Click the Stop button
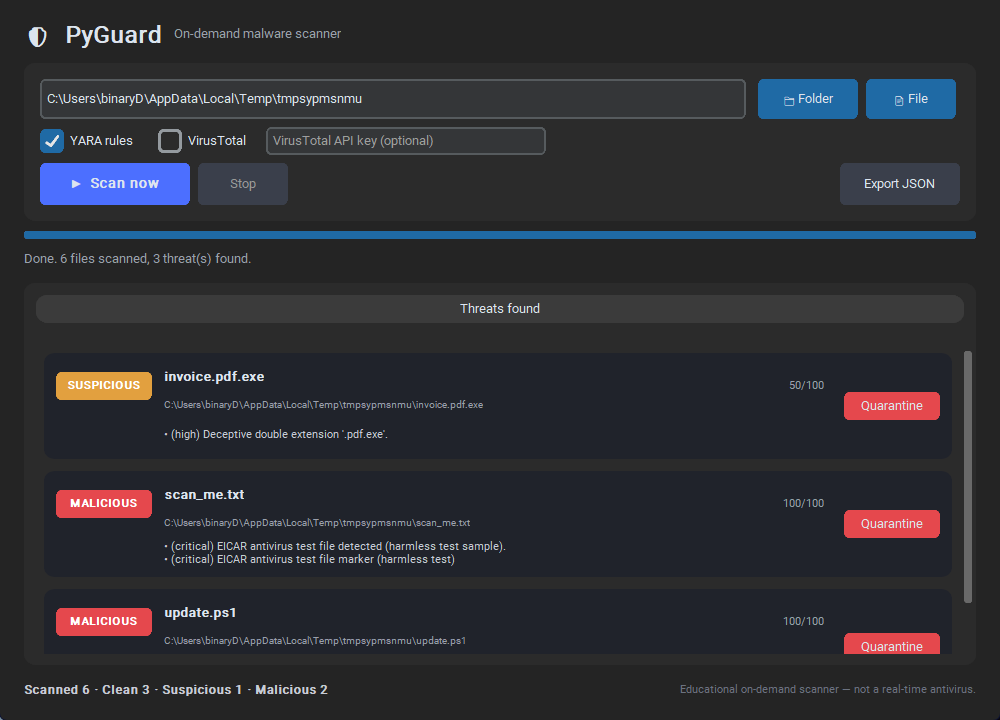 point(243,184)
